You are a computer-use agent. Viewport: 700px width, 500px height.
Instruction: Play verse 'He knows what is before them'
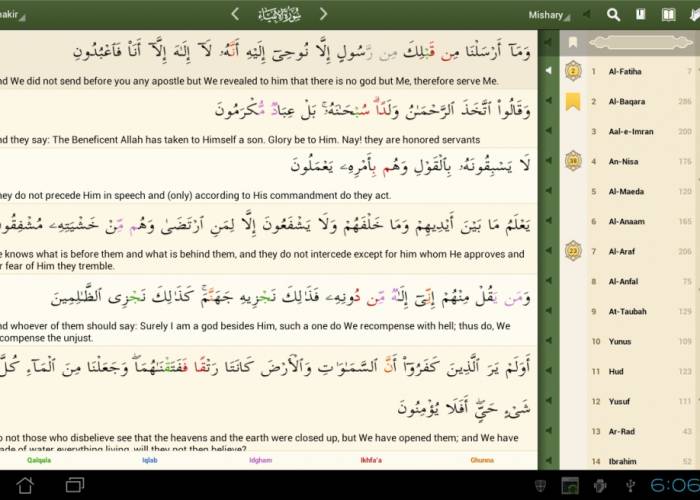549,221
